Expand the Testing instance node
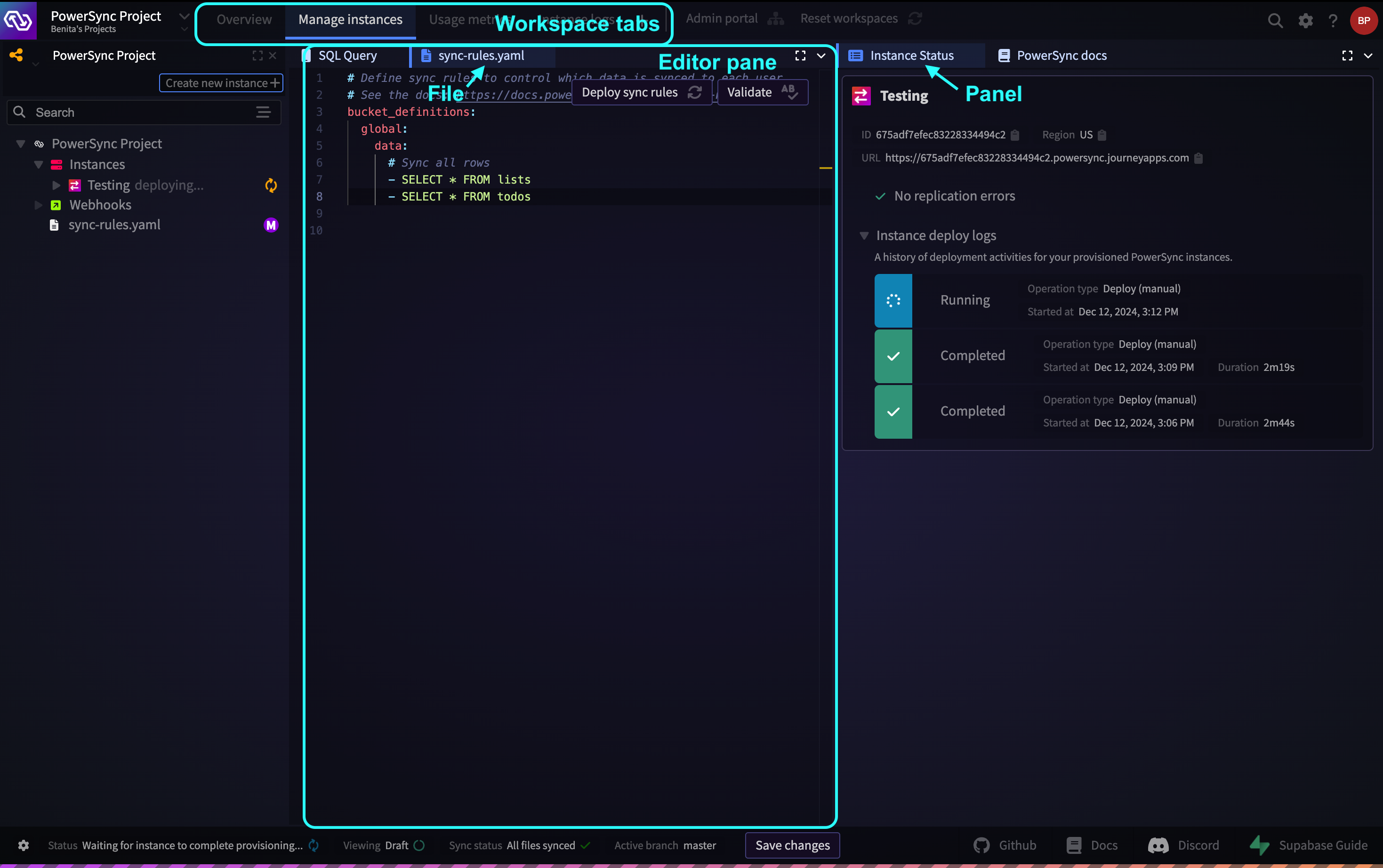This screenshot has width=1383, height=868. (56, 185)
